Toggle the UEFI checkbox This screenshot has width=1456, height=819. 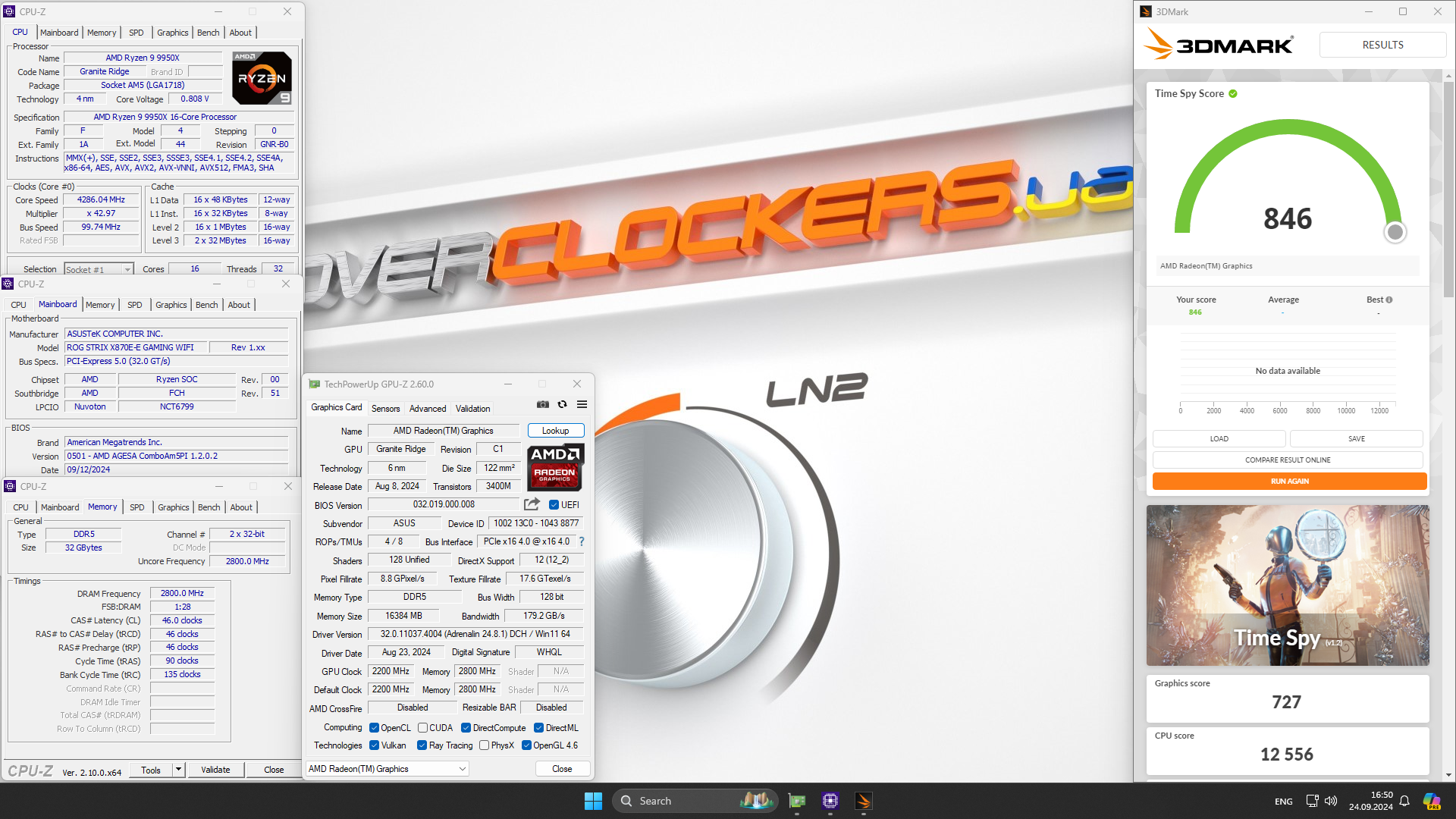(x=554, y=505)
